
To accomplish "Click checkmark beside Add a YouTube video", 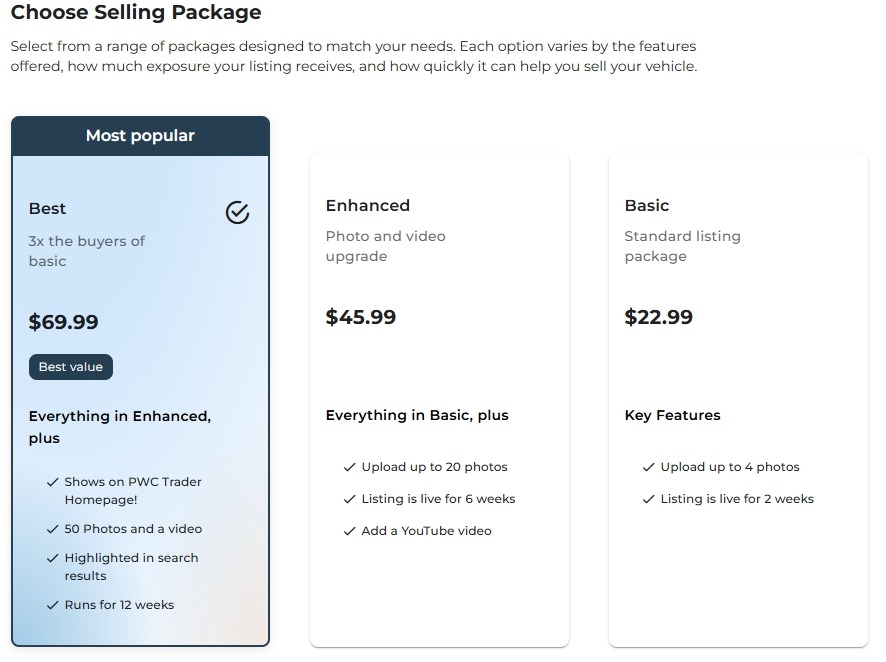I will coord(349,531).
